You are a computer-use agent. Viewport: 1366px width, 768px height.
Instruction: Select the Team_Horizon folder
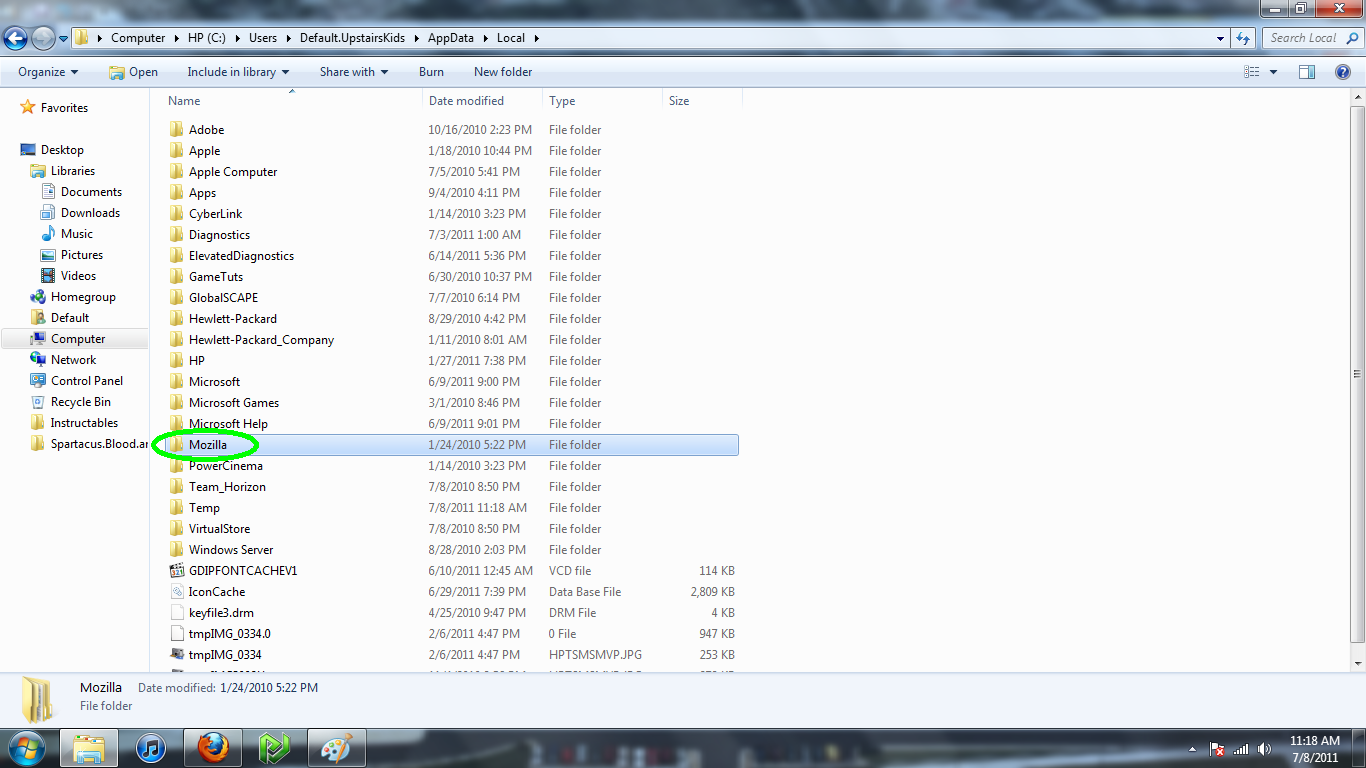(227, 487)
